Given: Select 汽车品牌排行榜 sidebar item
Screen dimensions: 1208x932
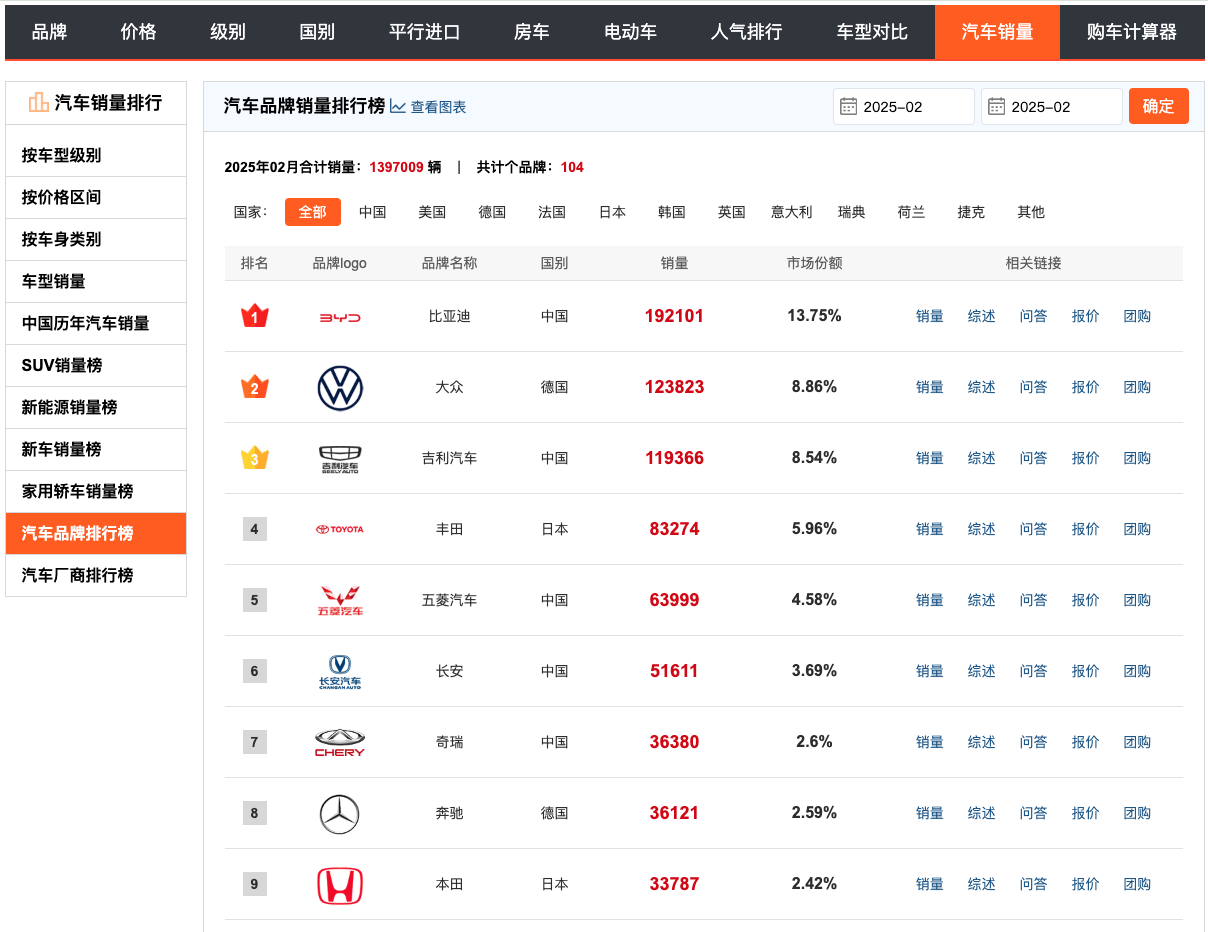Looking at the screenshot, I should point(96,533).
